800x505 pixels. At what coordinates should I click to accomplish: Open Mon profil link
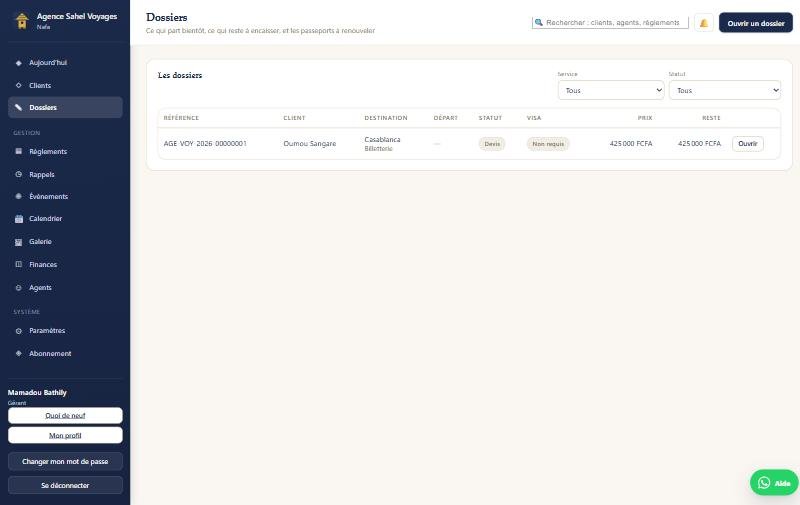65,435
